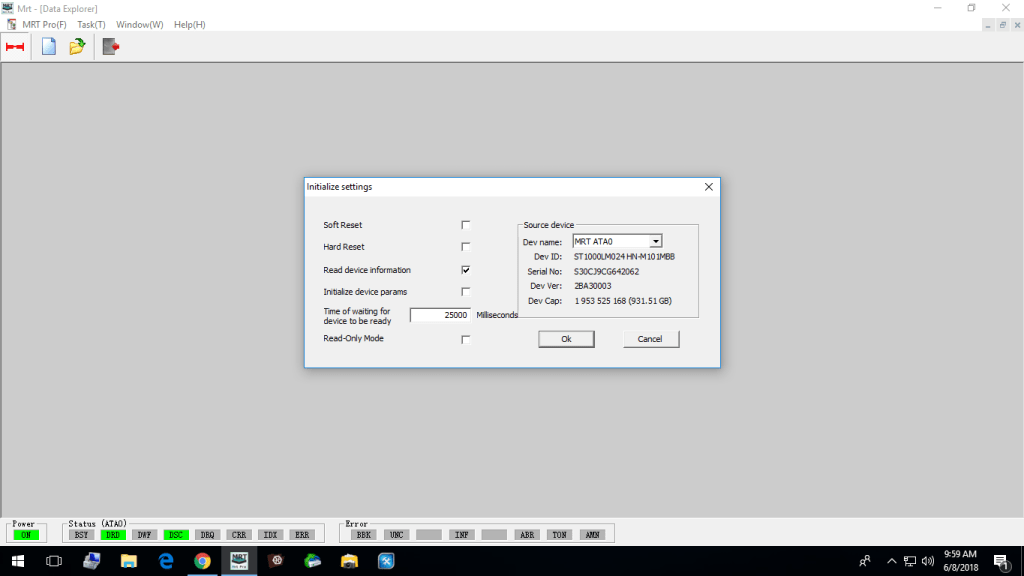
Task: Expand the Dev name dropdown
Action: (656, 241)
